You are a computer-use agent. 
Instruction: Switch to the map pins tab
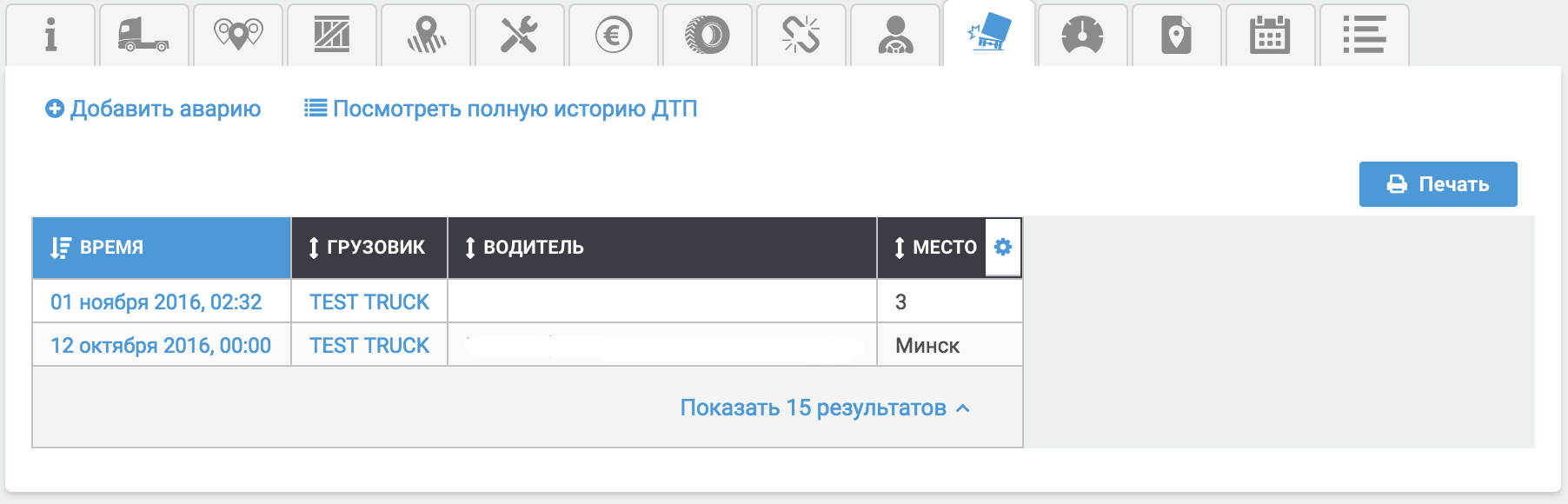[238, 36]
